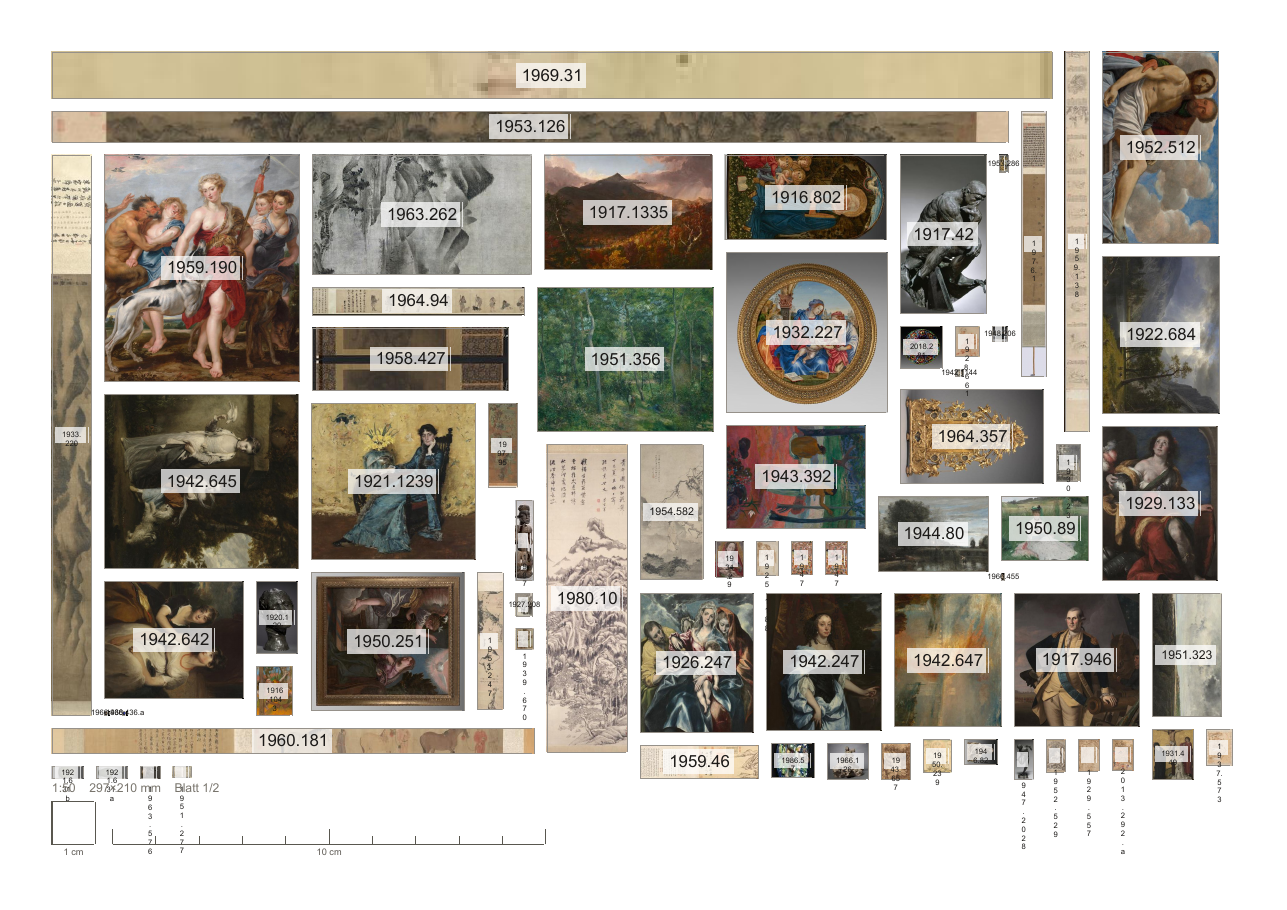Select the ink landscape labeled 1963.262

pos(422,214)
